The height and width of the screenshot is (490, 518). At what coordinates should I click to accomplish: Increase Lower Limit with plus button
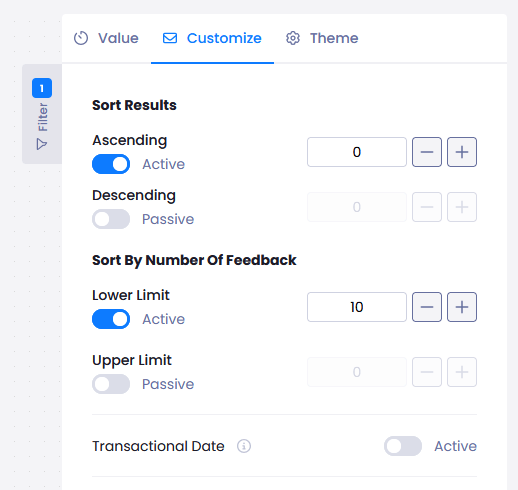[462, 307]
